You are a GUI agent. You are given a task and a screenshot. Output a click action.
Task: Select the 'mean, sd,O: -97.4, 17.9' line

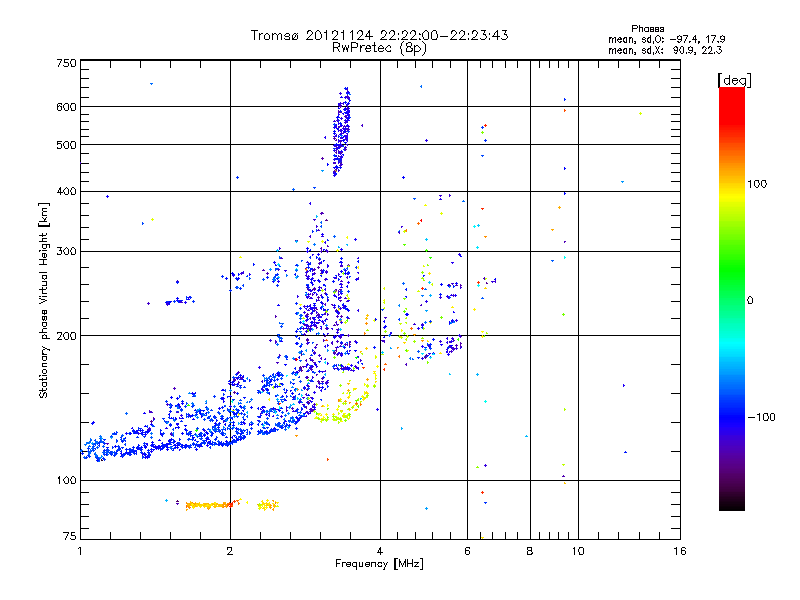pos(667,39)
